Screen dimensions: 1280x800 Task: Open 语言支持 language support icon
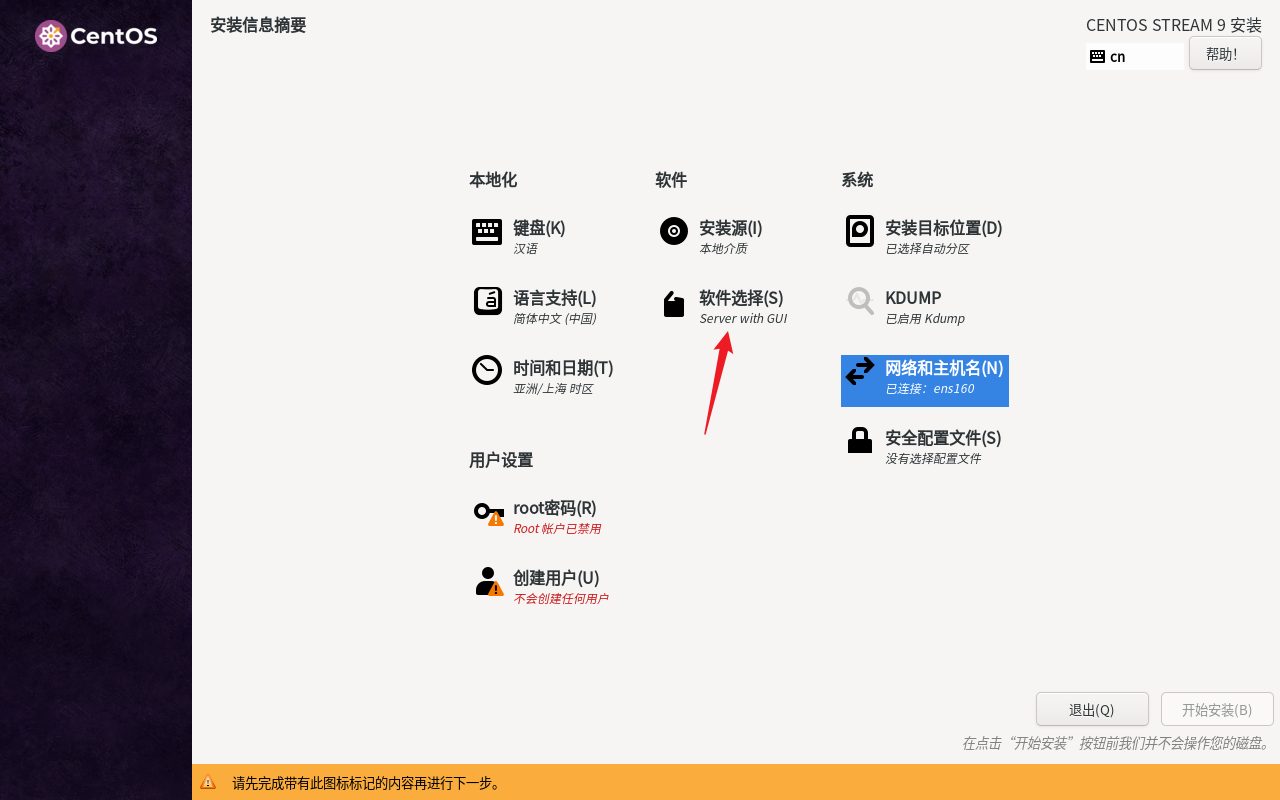point(487,301)
